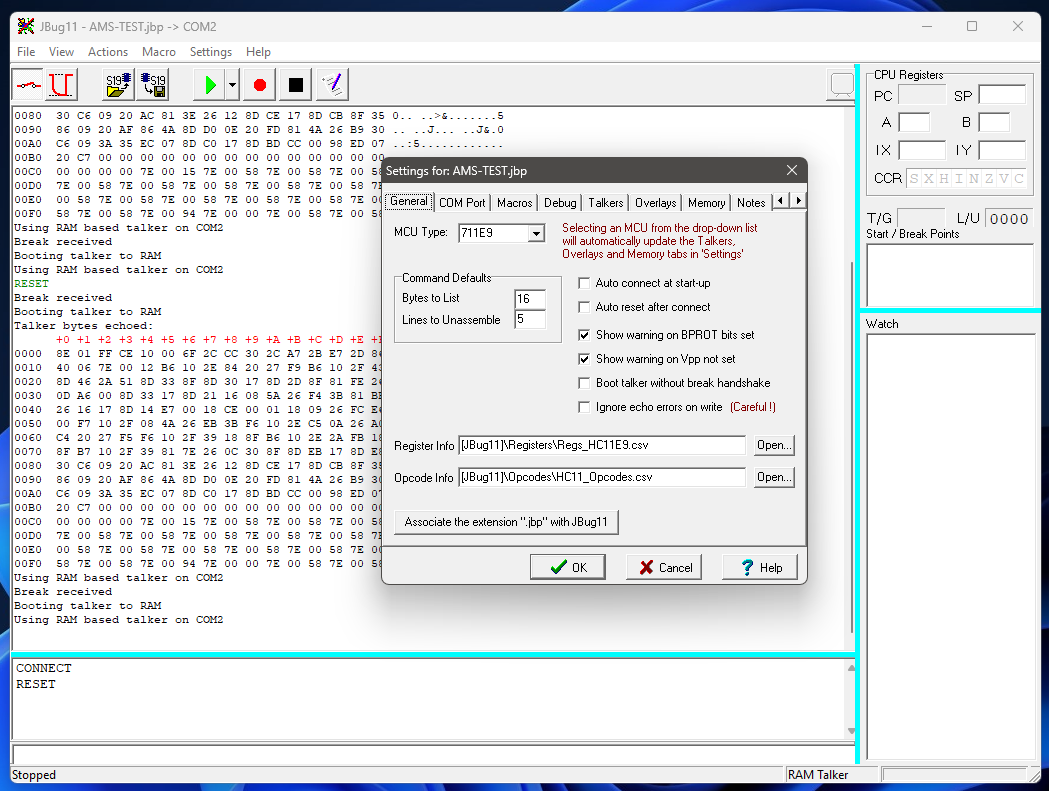The height and width of the screenshot is (791, 1049).
Task: Click Open next to Register Info
Action: pyautogui.click(x=774, y=445)
